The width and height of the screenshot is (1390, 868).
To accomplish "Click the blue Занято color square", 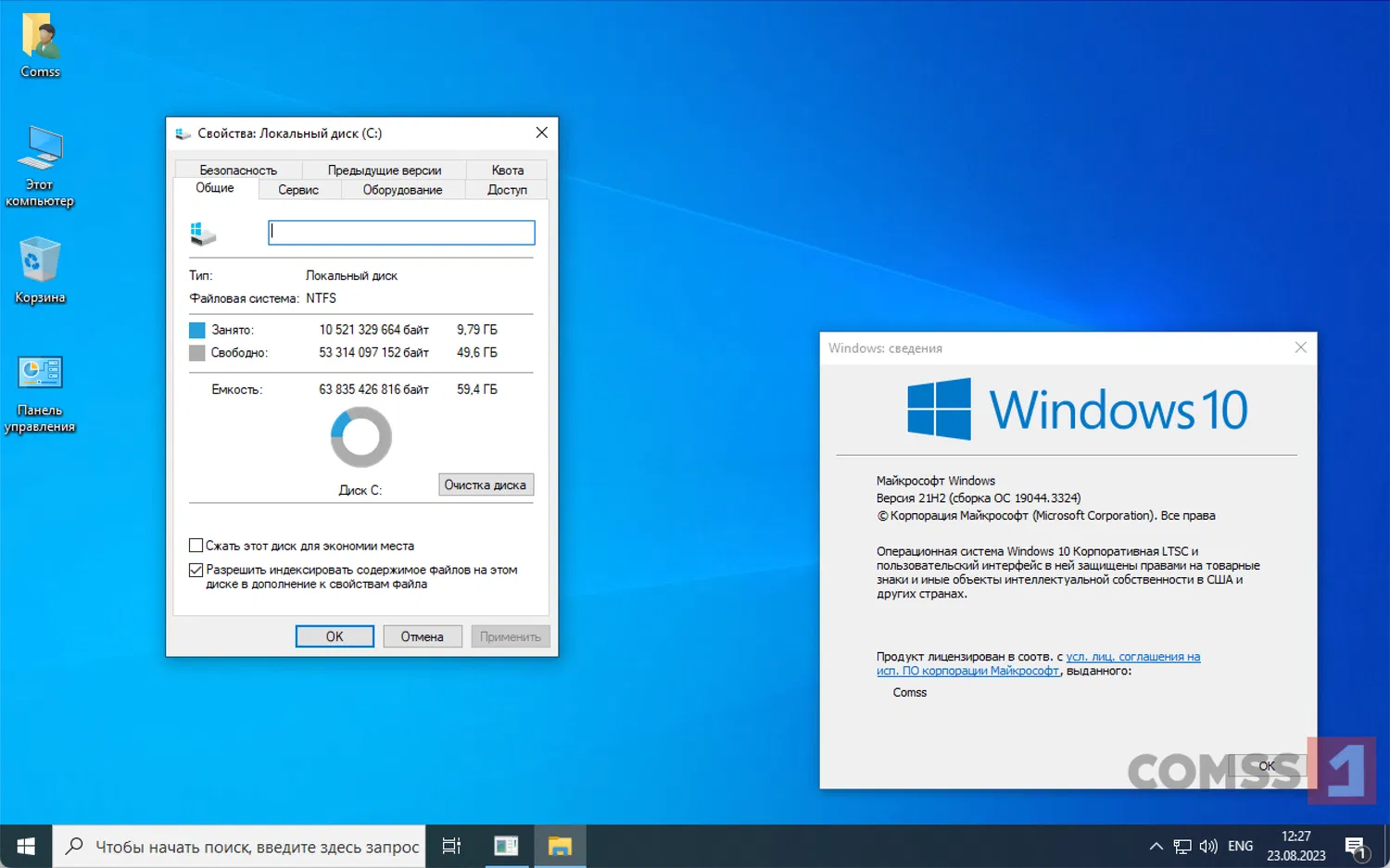I will (x=196, y=330).
